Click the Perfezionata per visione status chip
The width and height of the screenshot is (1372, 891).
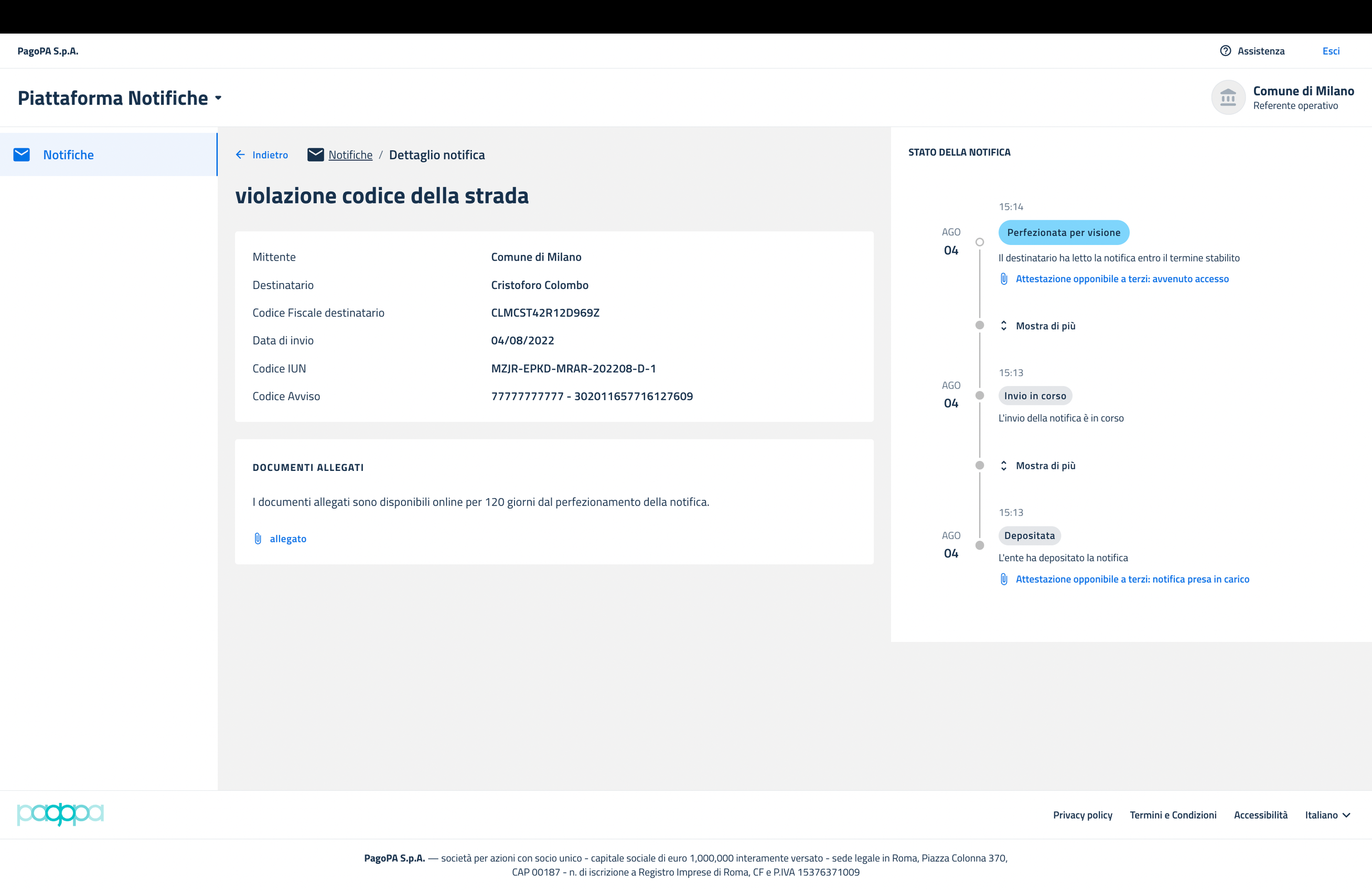point(1063,232)
